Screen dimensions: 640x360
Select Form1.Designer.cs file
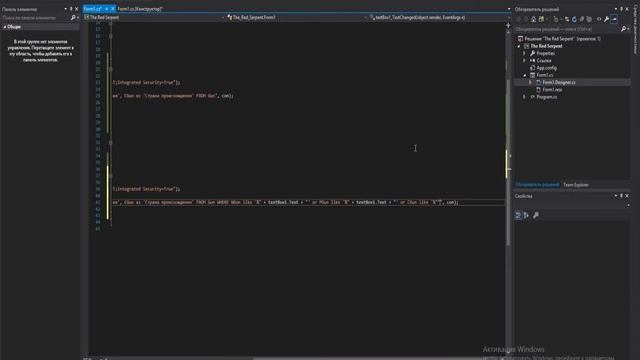(559, 82)
